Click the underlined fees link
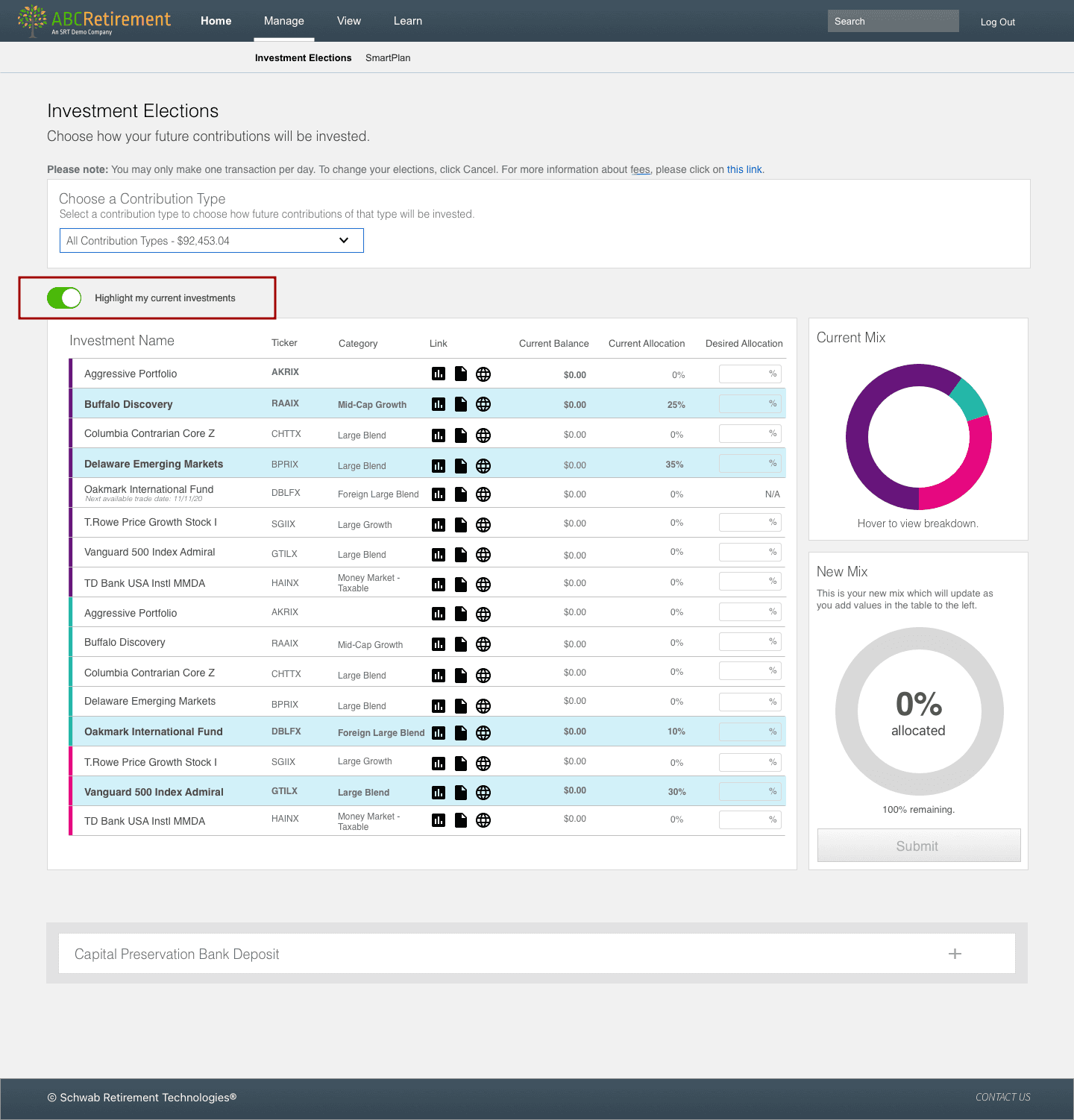This screenshot has width=1074, height=1120. [x=640, y=170]
